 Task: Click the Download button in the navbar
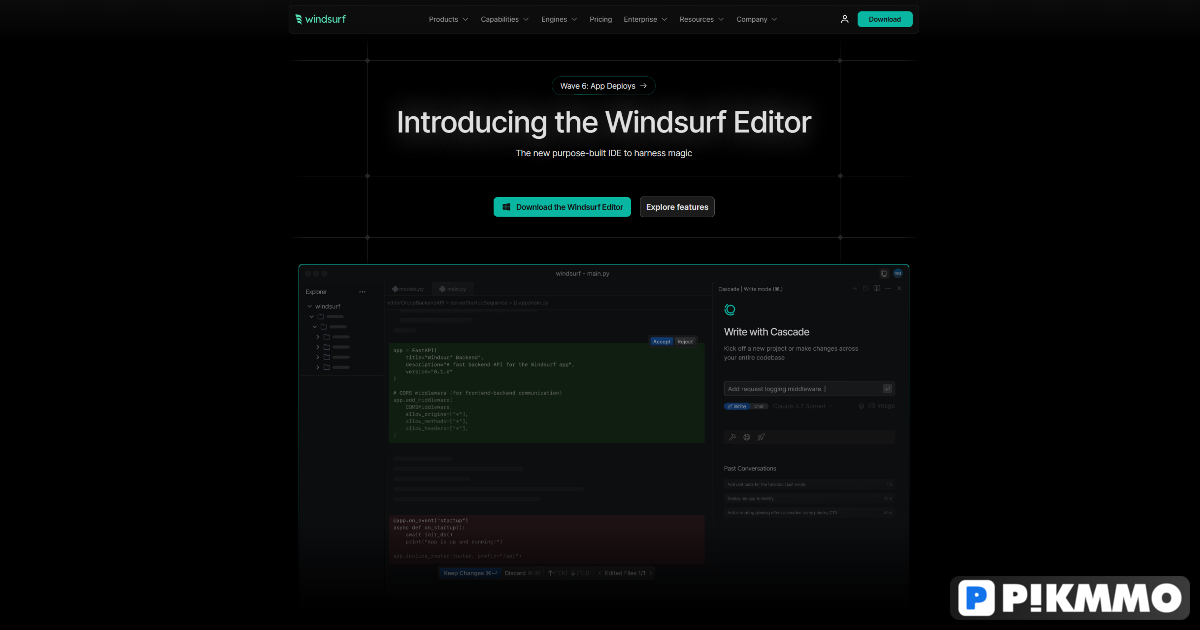[x=885, y=19]
